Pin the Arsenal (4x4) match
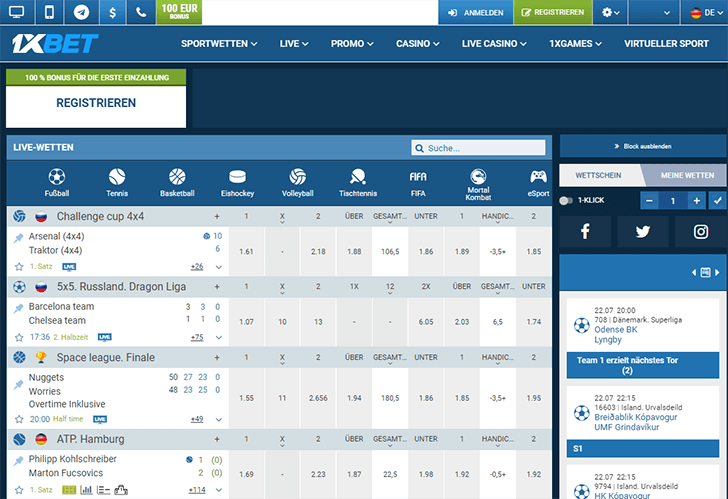Viewport: 728px width, 499px height. click(x=19, y=238)
